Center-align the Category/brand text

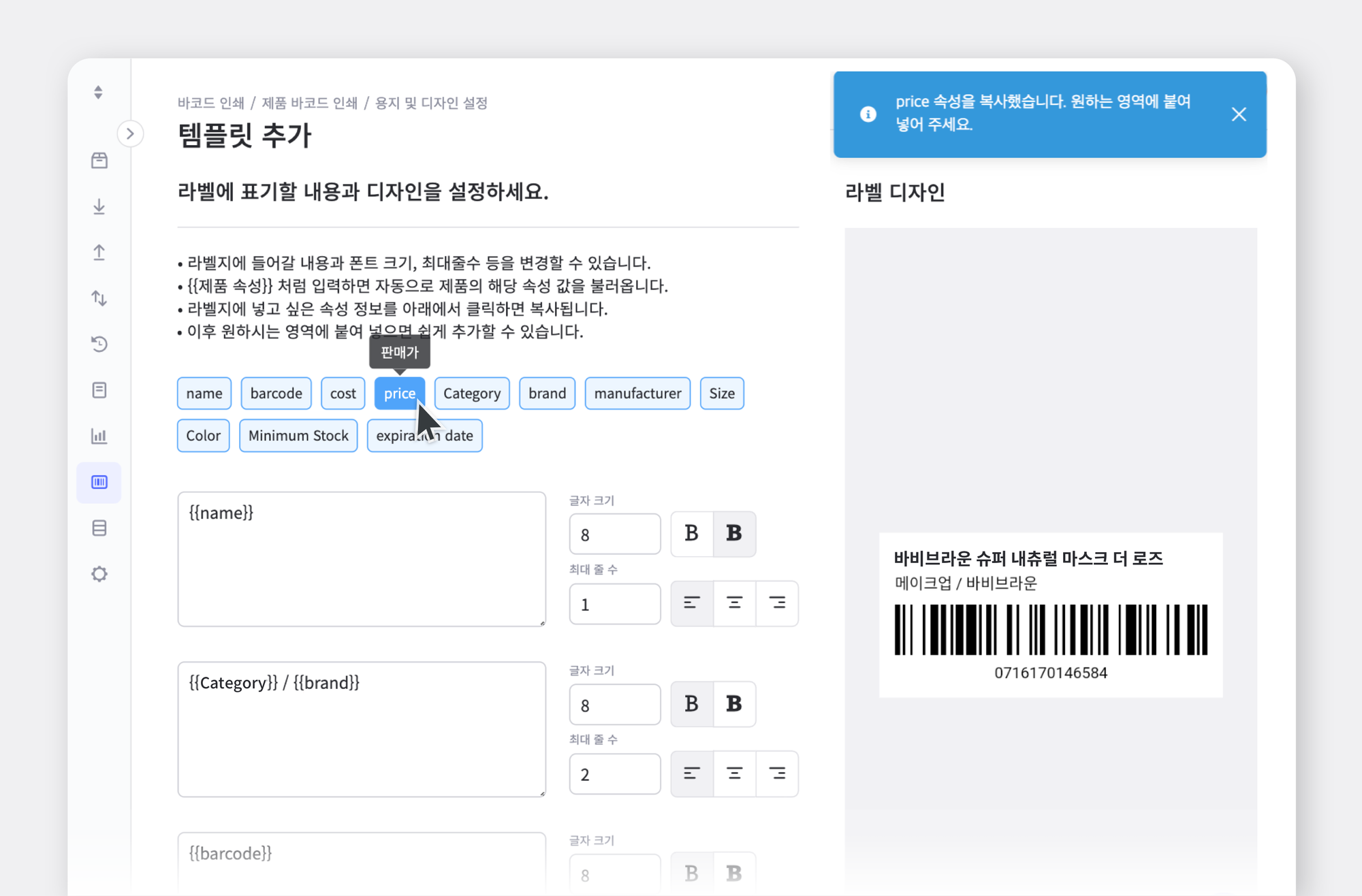pos(734,773)
